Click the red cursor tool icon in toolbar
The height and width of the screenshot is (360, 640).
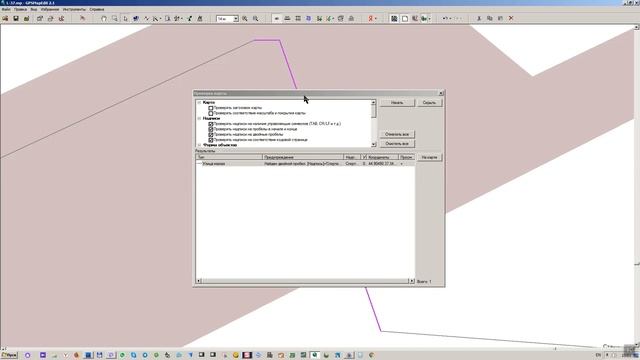(82, 18)
